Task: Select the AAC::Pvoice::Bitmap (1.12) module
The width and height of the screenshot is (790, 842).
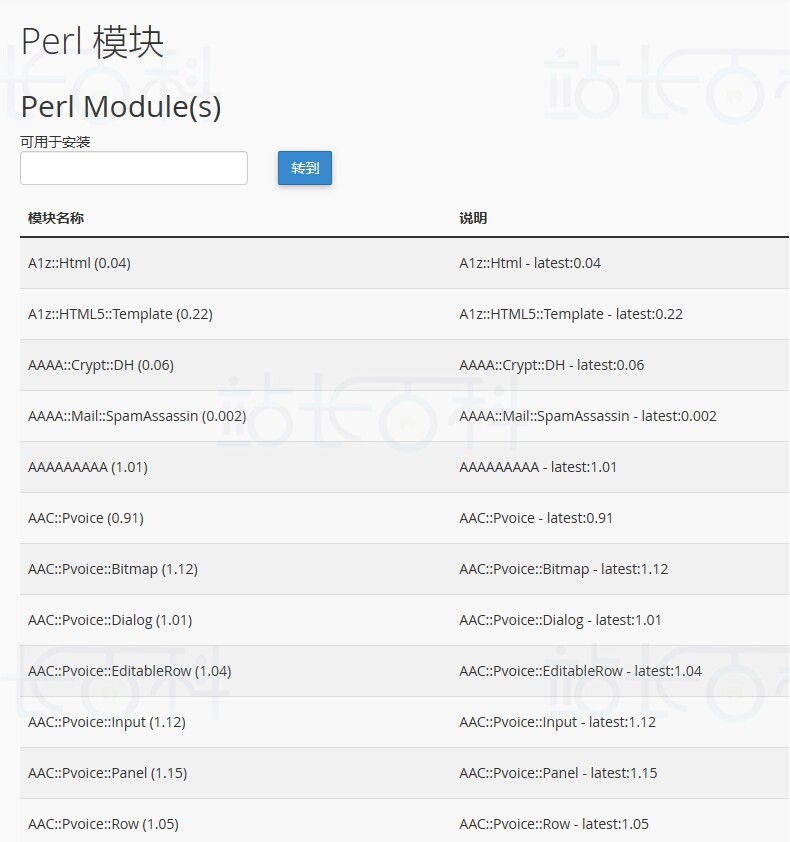Action: (x=113, y=569)
